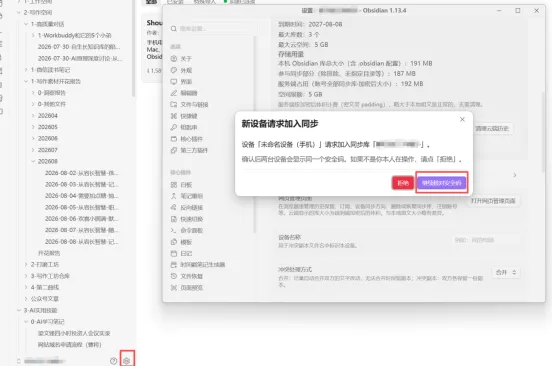Click the settings gear in the vault footer
Viewport: 553px width, 367px height.
(127, 361)
